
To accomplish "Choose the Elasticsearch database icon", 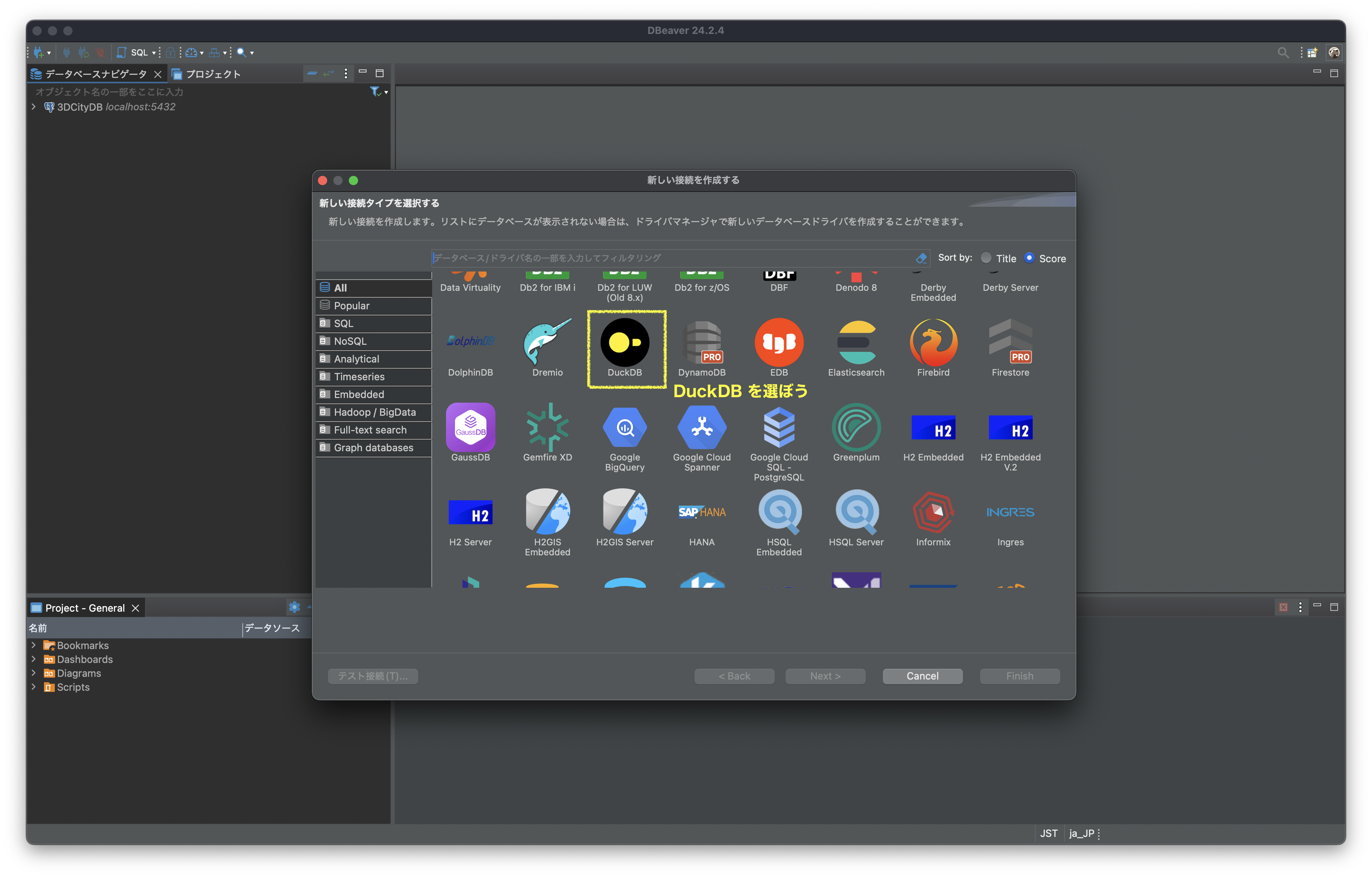I will coord(856,343).
